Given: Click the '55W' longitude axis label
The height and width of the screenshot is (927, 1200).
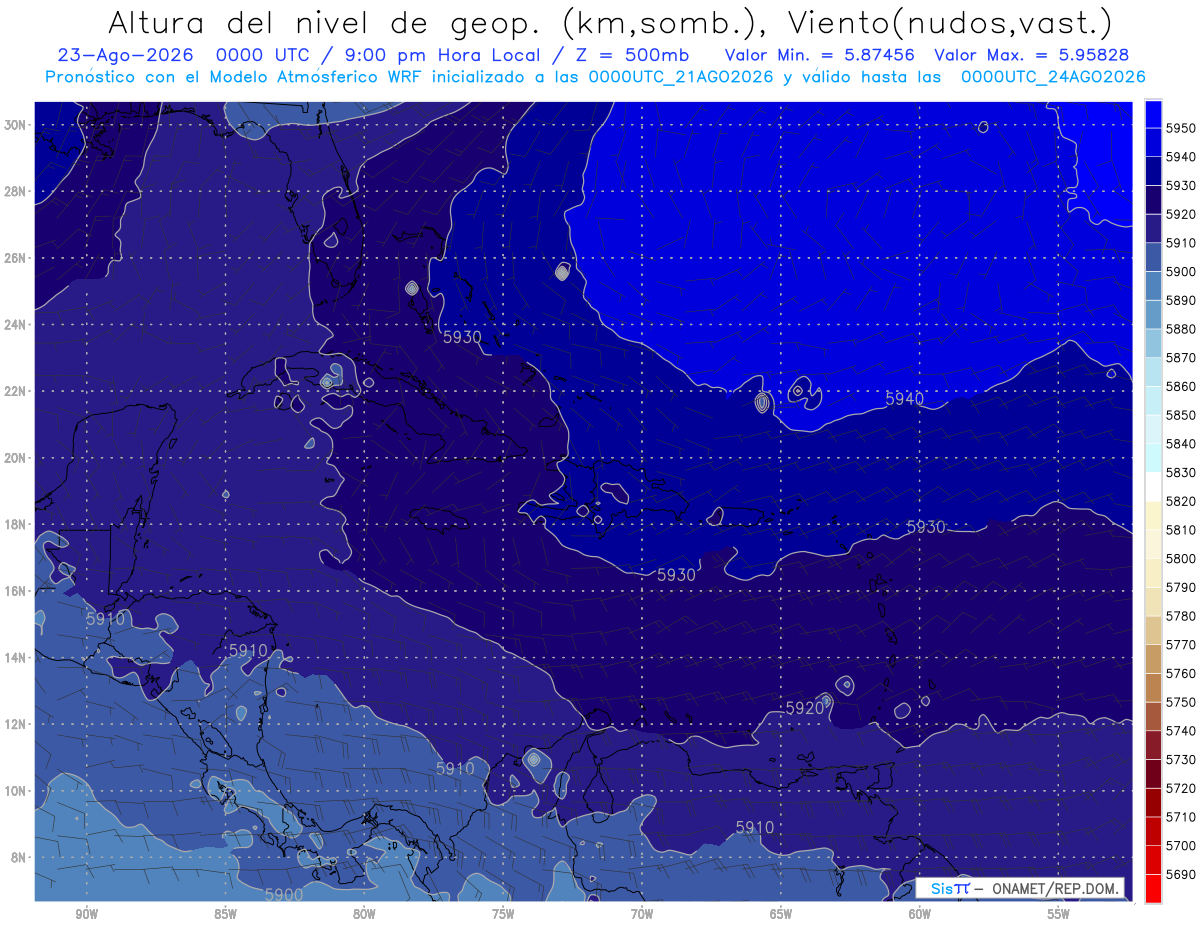Looking at the screenshot, I should pyautogui.click(x=1059, y=914).
